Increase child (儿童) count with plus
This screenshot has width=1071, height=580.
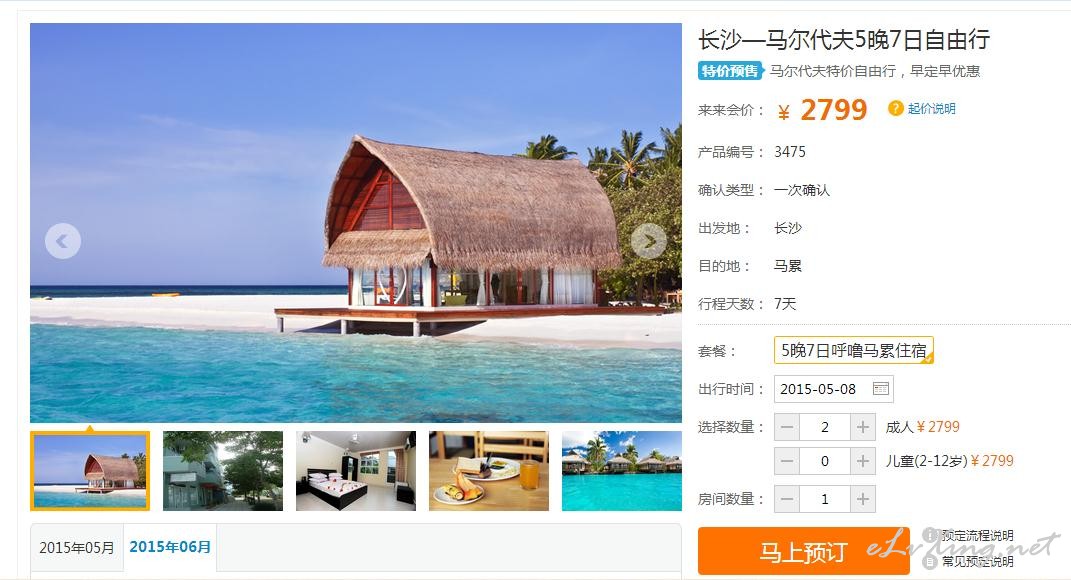coord(863,461)
